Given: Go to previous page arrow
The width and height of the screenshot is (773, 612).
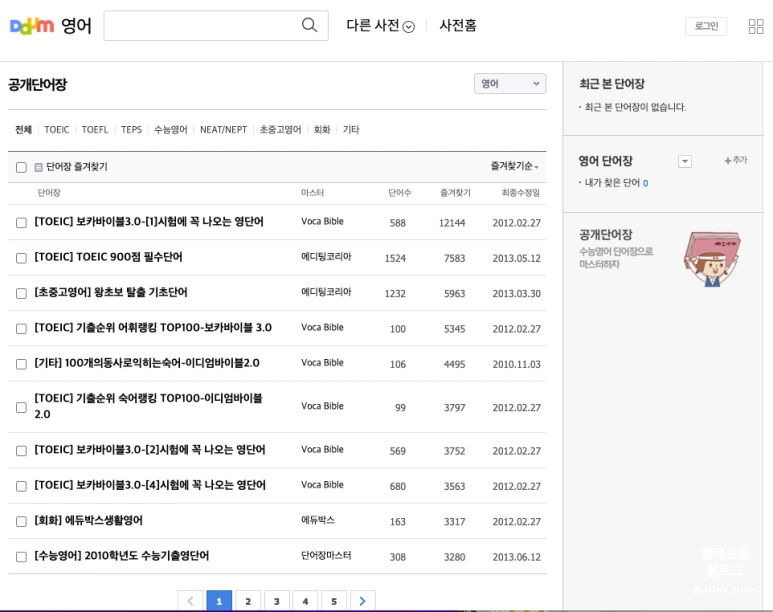Looking at the screenshot, I should 190,601.
